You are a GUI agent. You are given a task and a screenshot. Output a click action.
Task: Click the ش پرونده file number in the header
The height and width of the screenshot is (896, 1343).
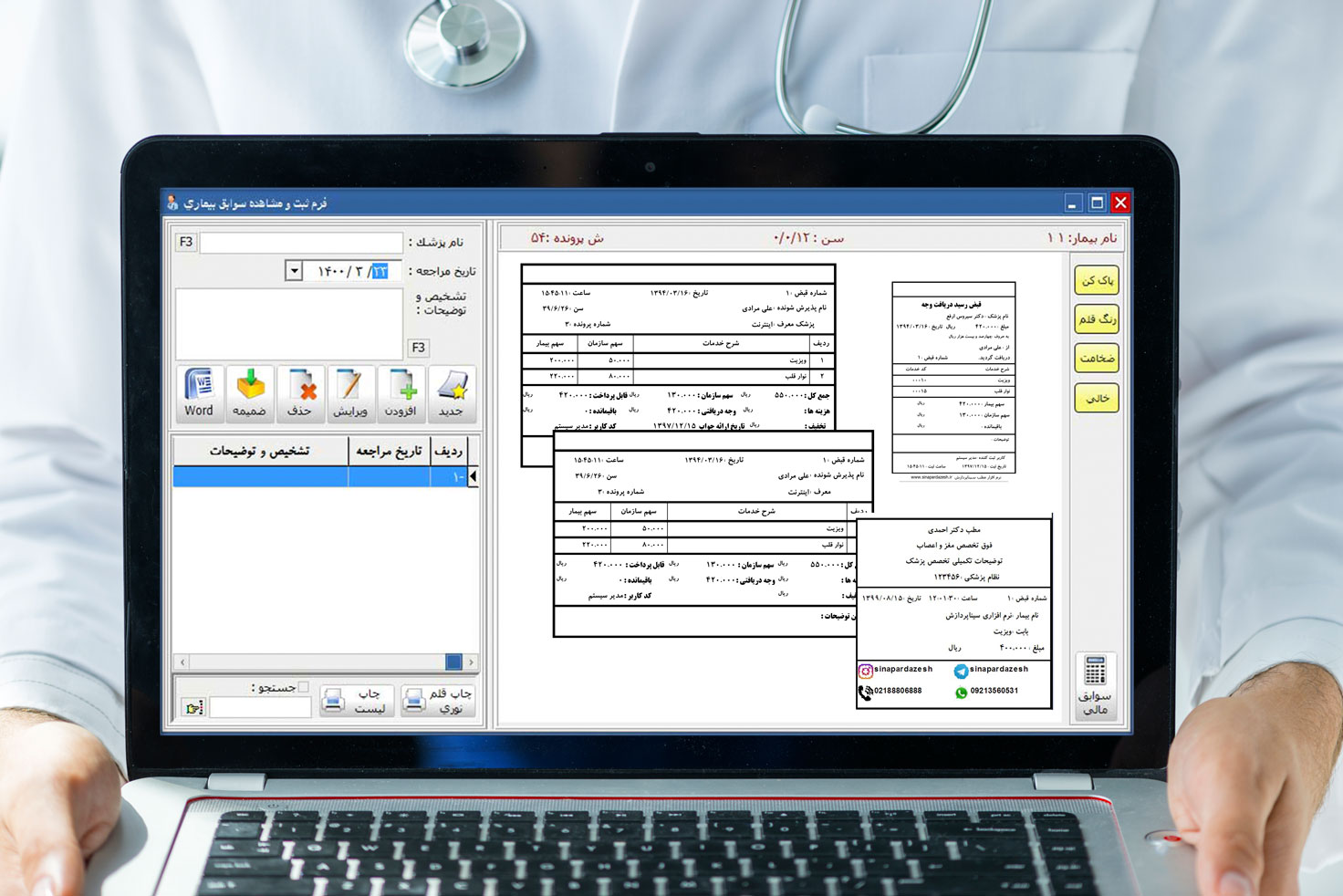(567, 238)
